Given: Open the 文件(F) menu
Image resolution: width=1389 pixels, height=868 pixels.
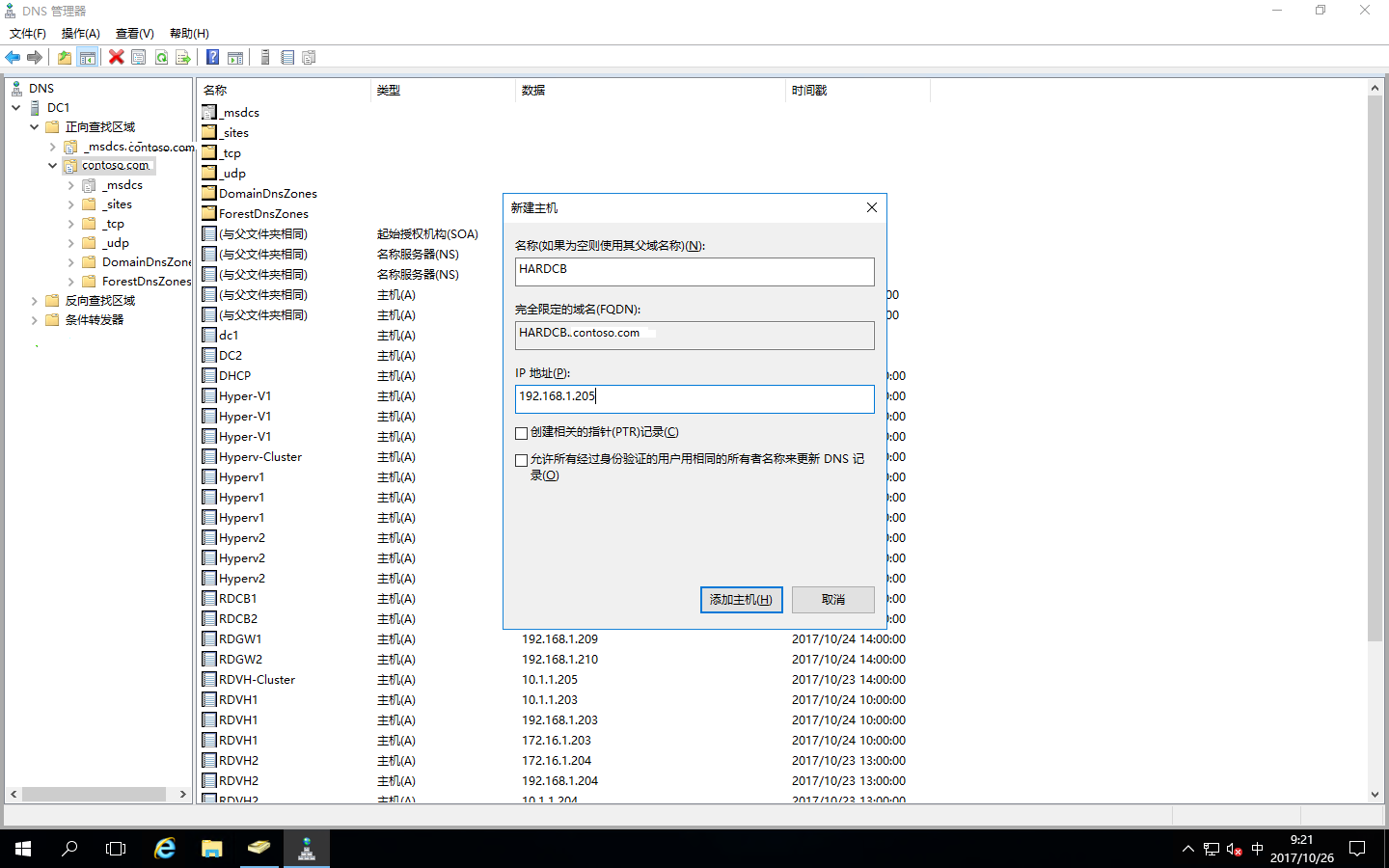Looking at the screenshot, I should click(28, 34).
